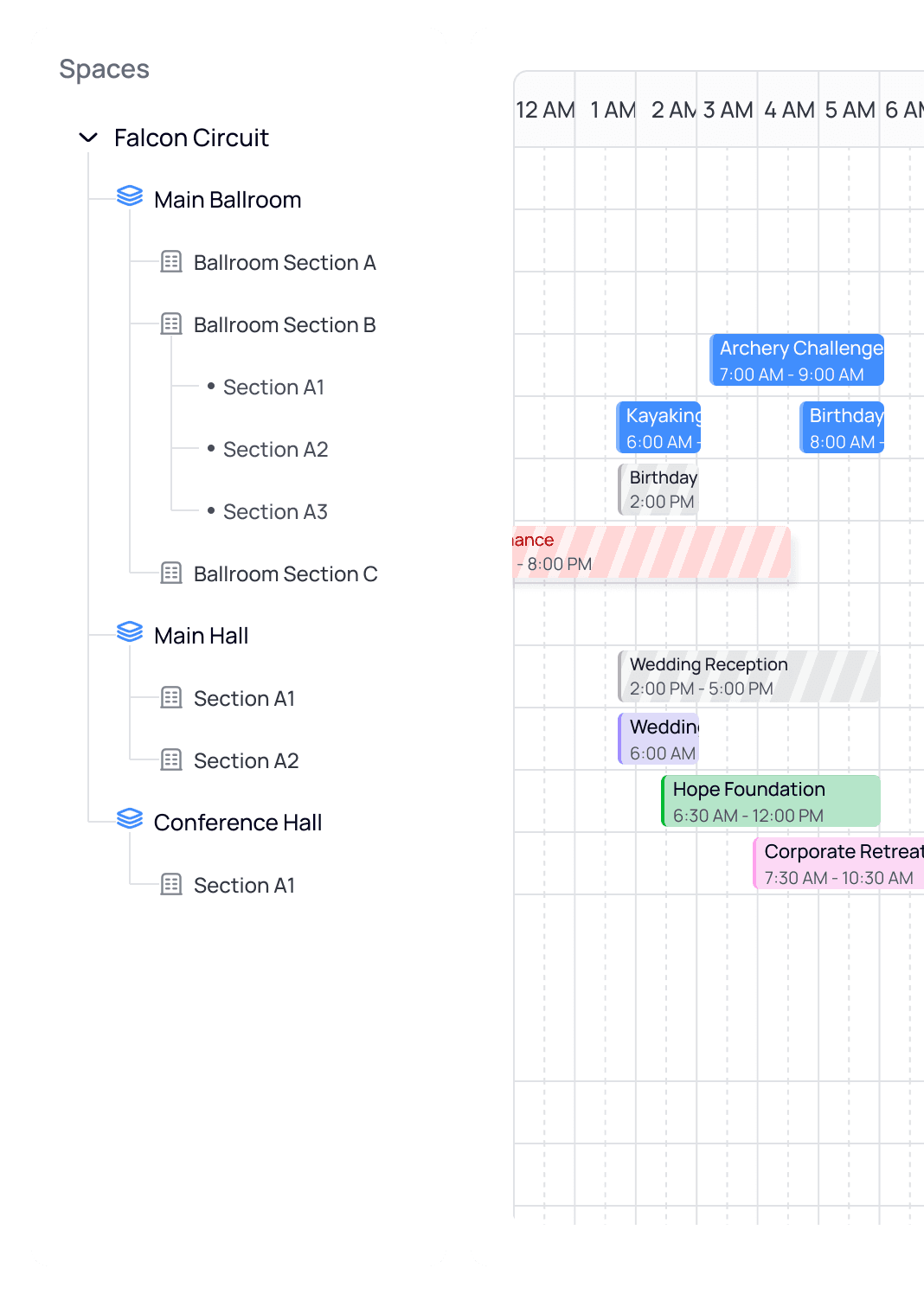
Task: Click the 12 AM column header
Action: tap(544, 110)
